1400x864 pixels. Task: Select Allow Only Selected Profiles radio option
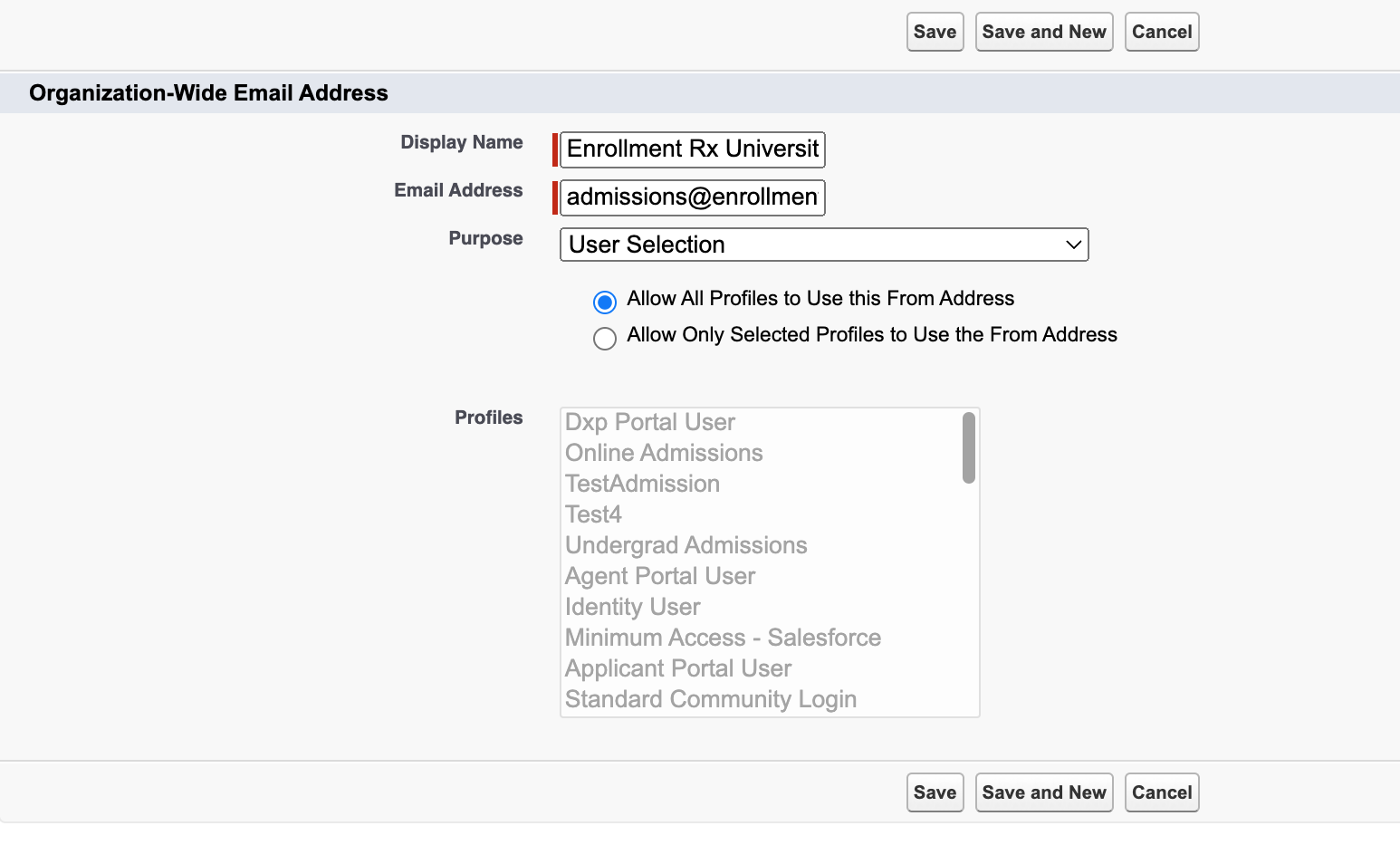(605, 338)
